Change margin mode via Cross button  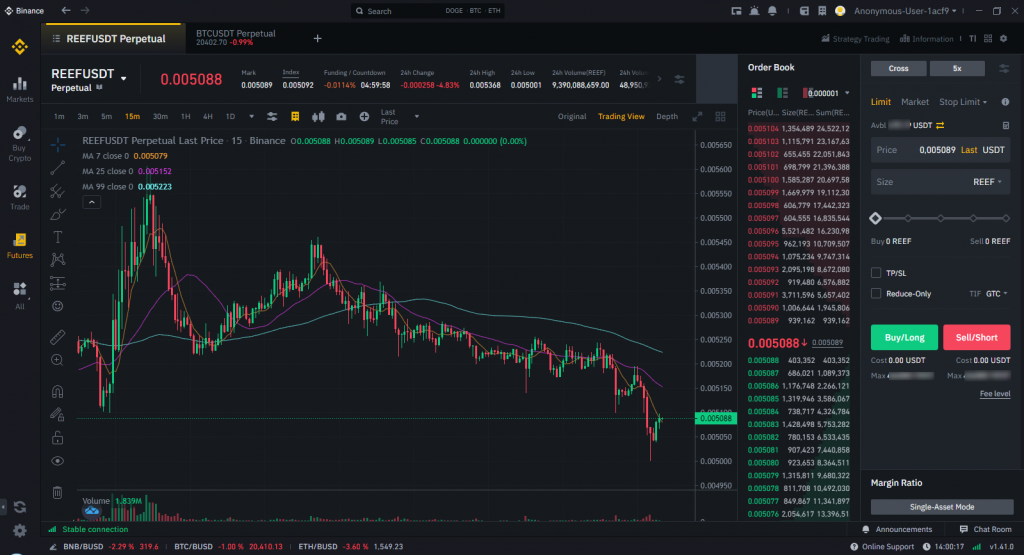(899, 69)
